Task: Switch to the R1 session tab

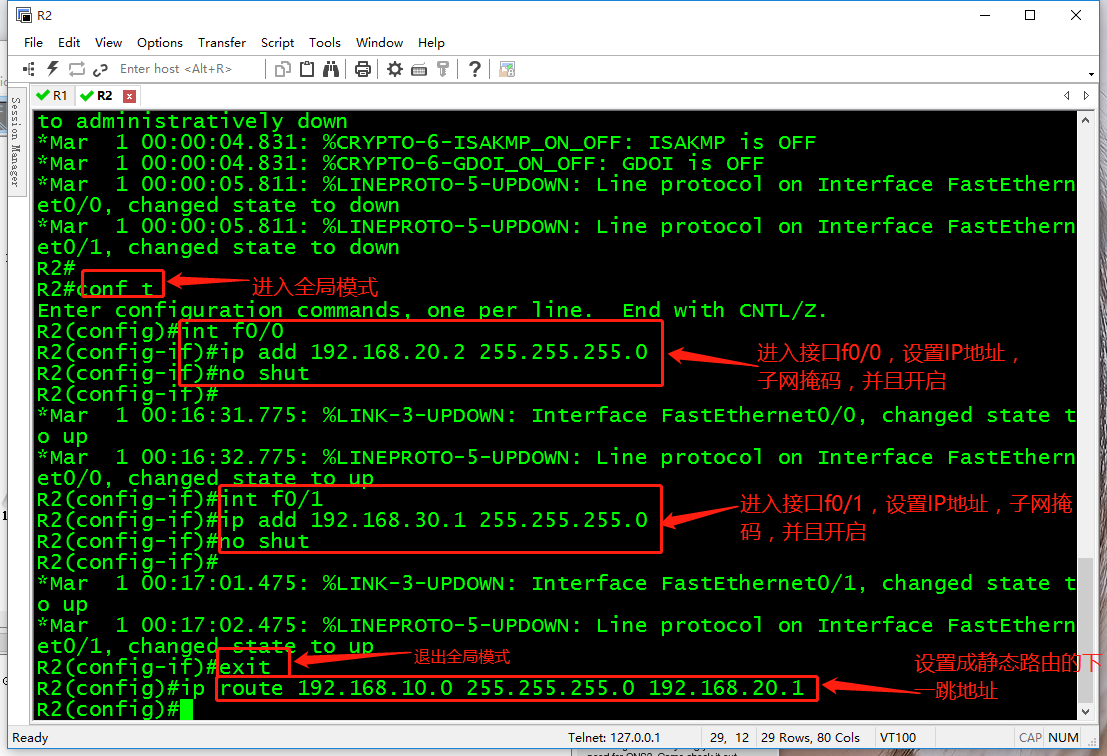Action: pos(53,95)
